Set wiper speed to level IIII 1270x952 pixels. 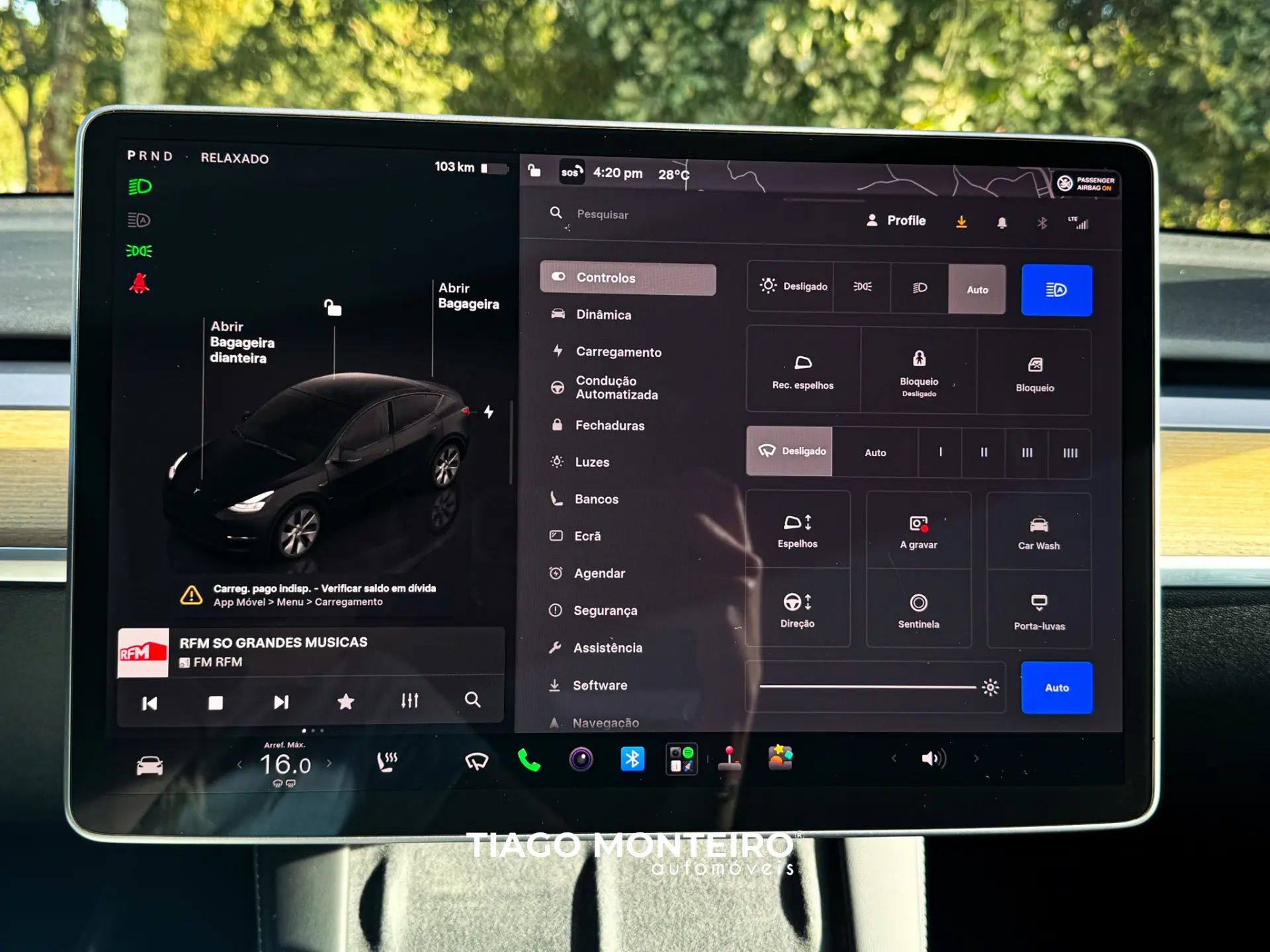(1070, 454)
